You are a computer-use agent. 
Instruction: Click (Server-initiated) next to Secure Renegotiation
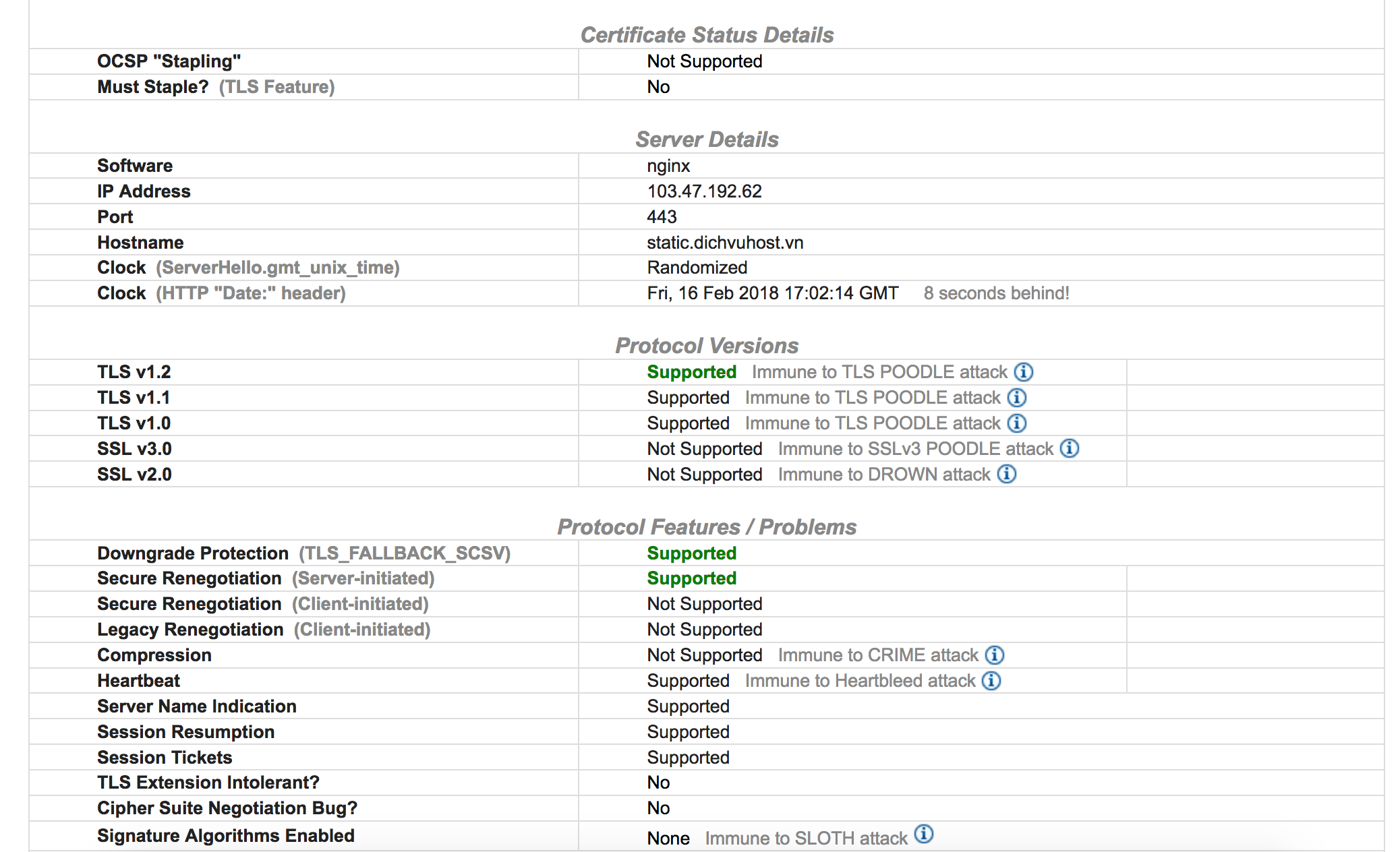click(x=363, y=578)
